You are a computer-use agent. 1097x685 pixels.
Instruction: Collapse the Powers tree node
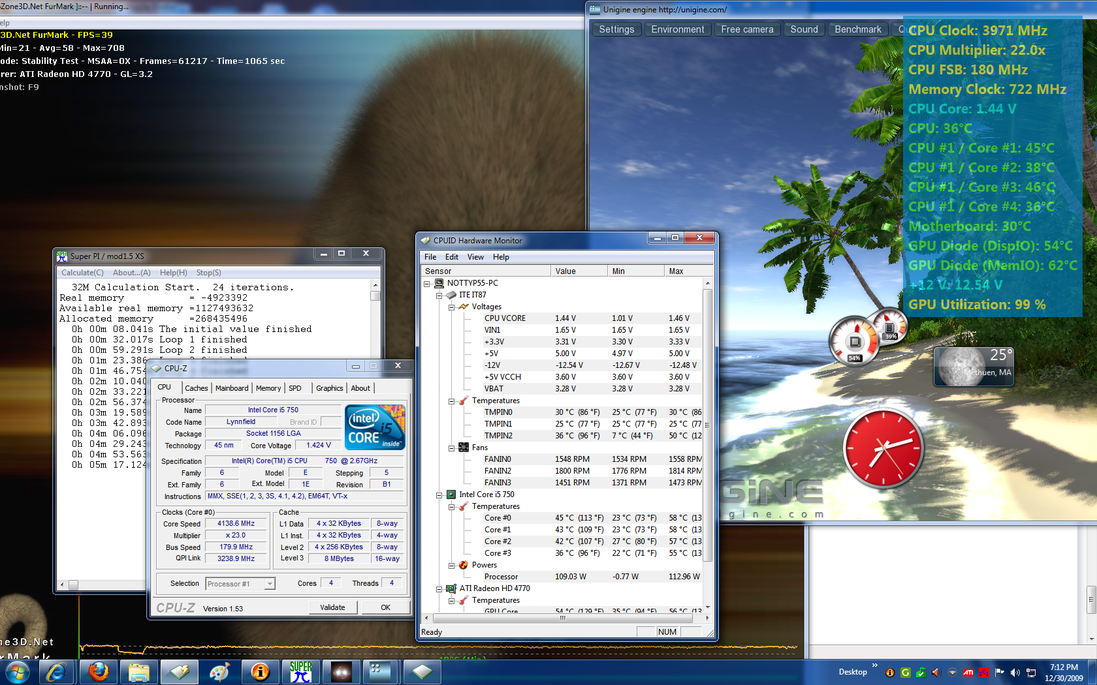click(x=451, y=565)
